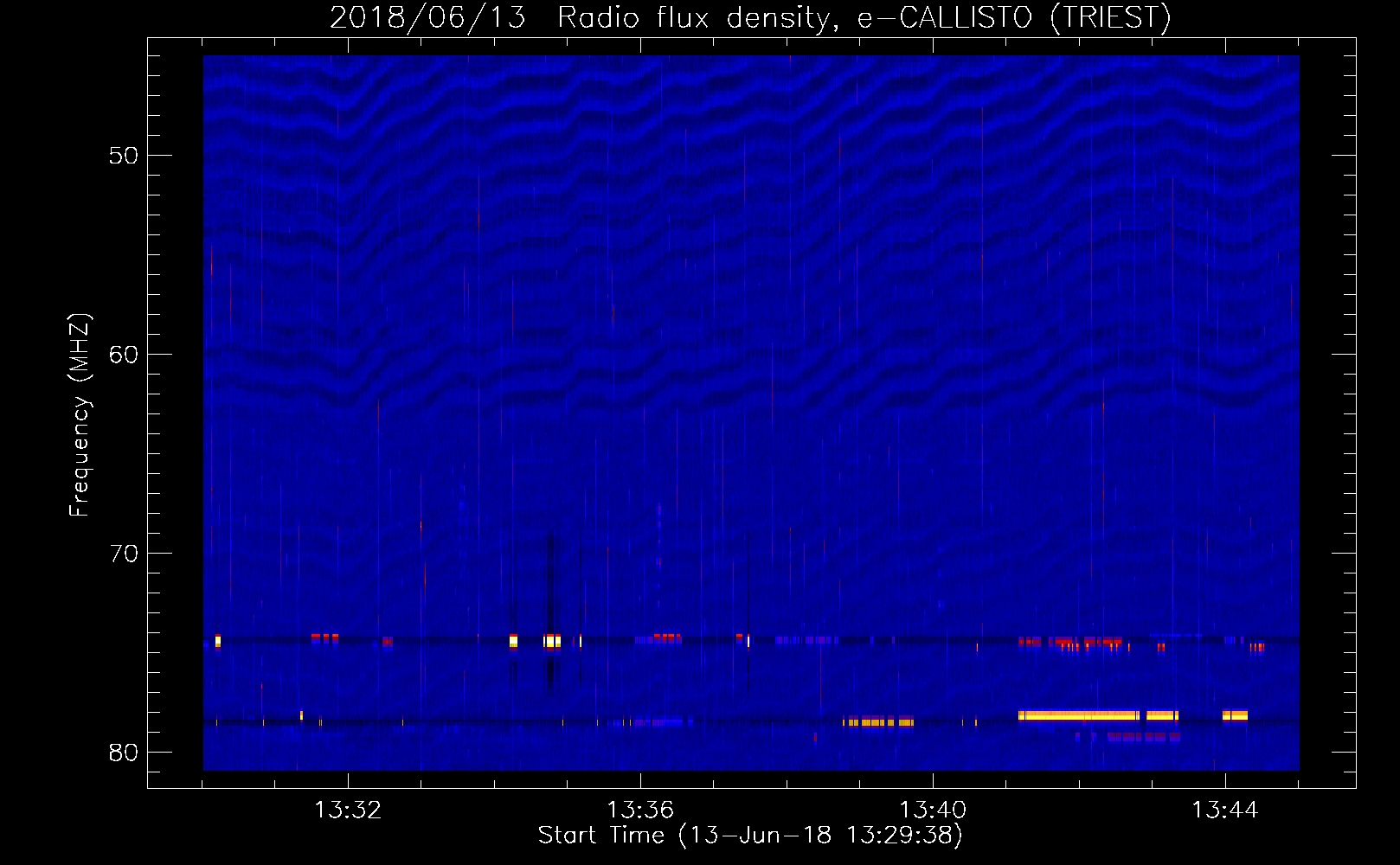Click the frequency tick label "60"
Screen dimensions: 1400x865
124,355
